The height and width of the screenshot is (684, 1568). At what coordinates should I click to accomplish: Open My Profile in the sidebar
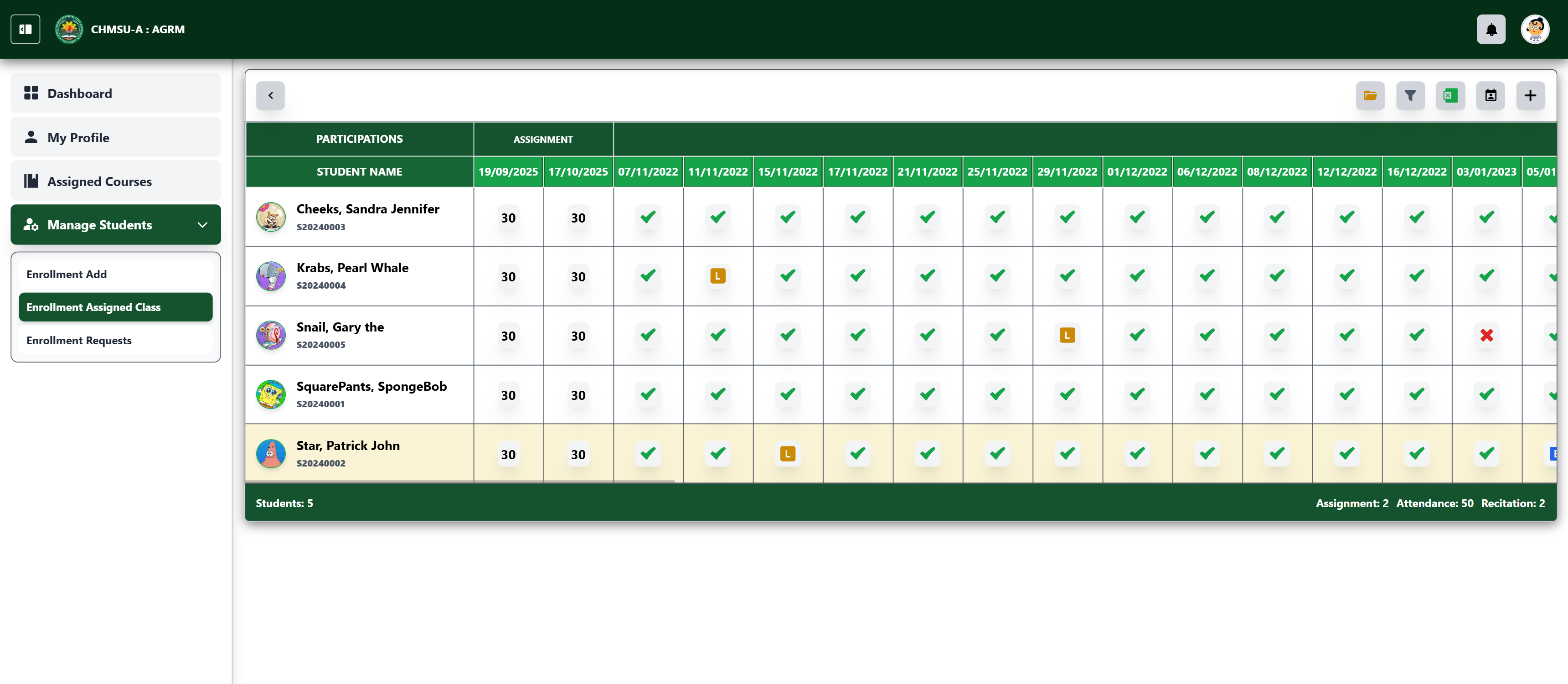pyautogui.click(x=116, y=137)
